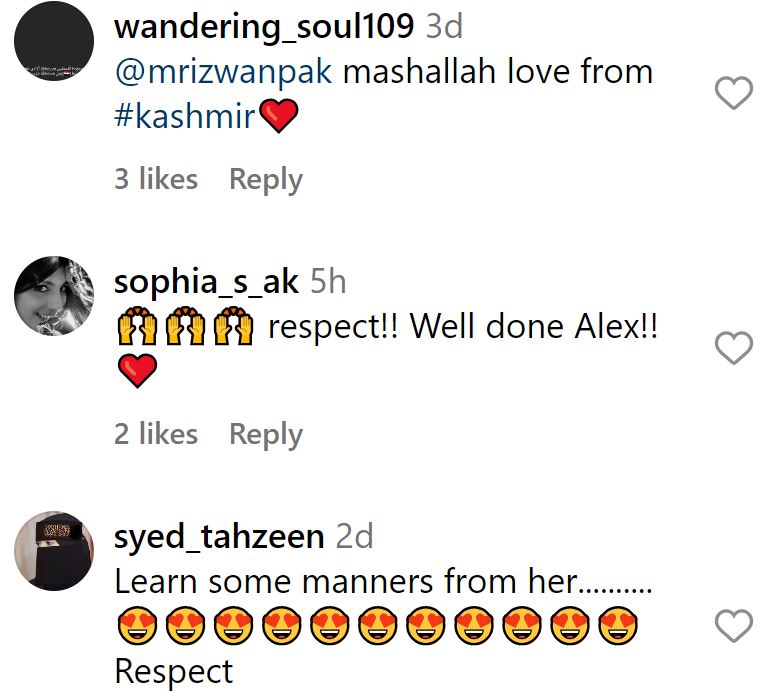
Task: Reply to wandering_soul109's comment
Action: 266,180
